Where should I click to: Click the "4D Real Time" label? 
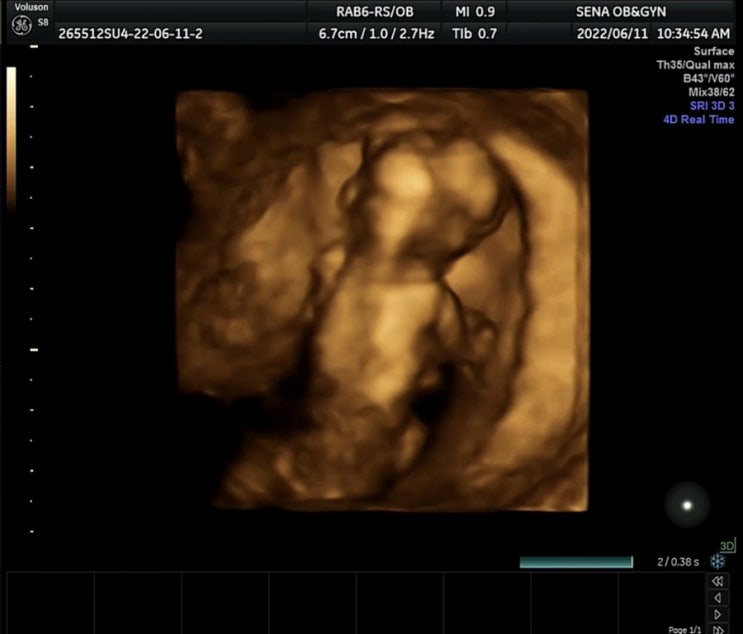[x=698, y=119]
